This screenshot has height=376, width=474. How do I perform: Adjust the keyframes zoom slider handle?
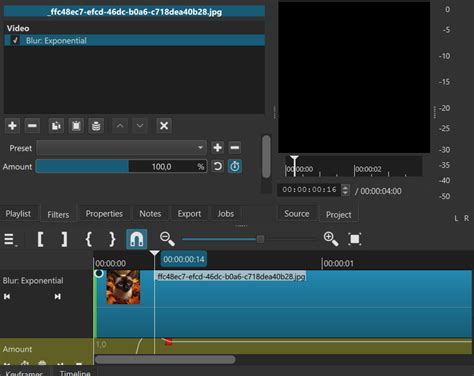click(x=260, y=239)
